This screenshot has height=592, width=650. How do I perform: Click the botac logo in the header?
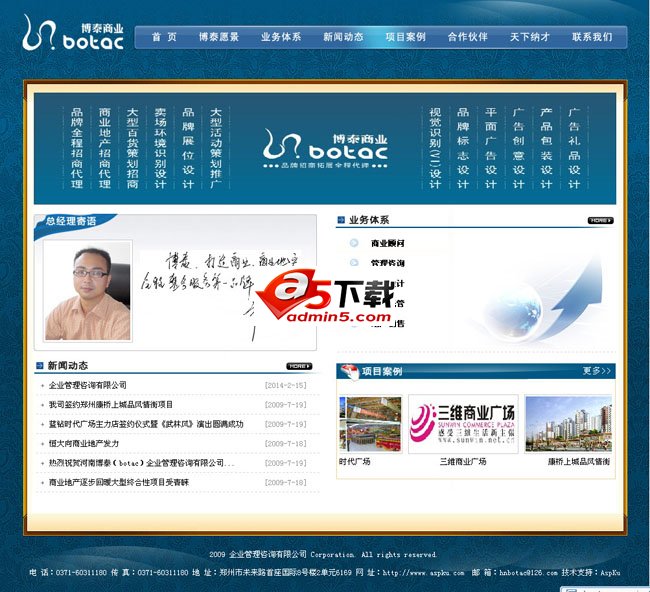pos(73,33)
